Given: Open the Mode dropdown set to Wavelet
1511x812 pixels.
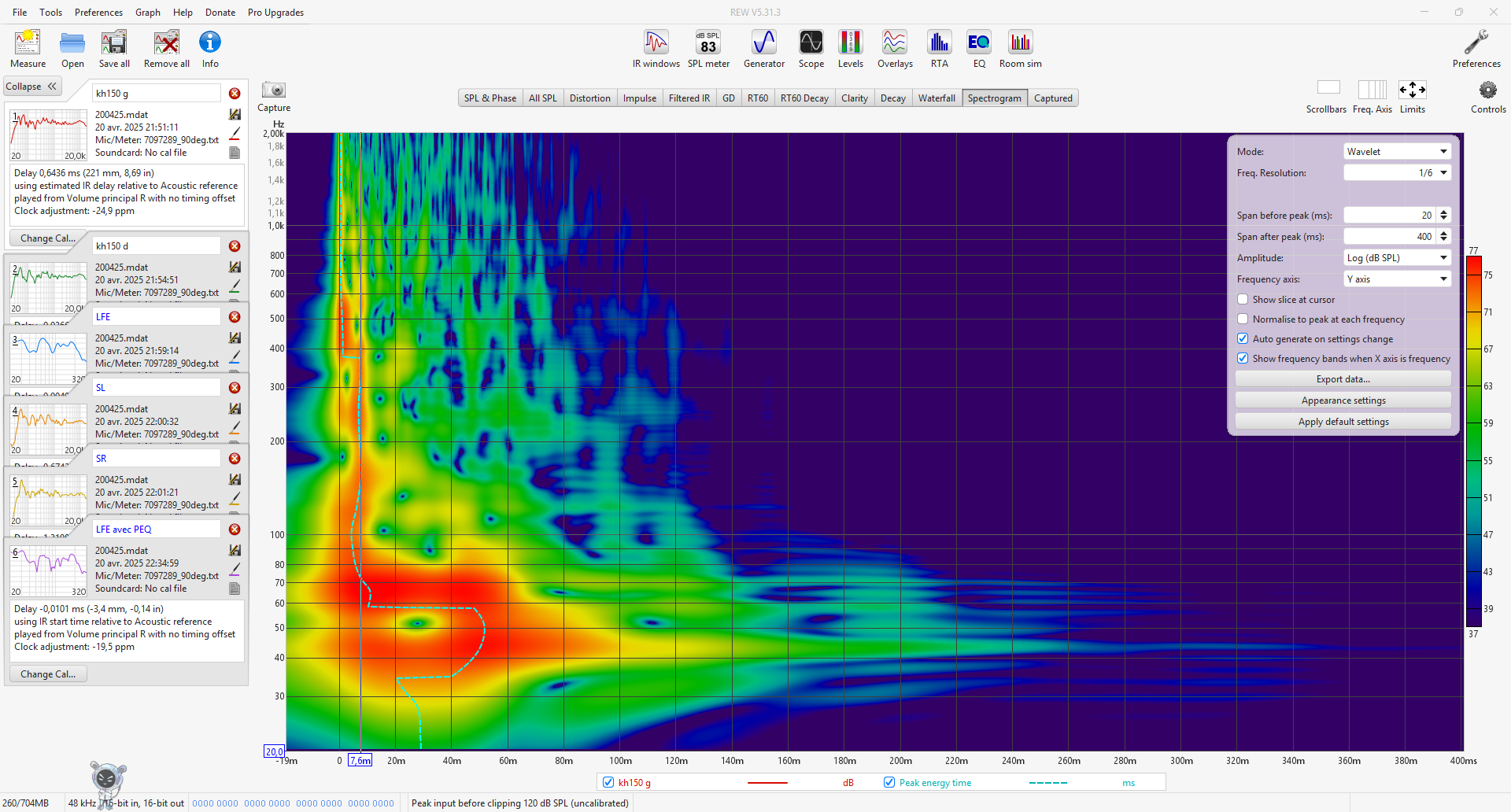Looking at the screenshot, I should (x=1397, y=152).
